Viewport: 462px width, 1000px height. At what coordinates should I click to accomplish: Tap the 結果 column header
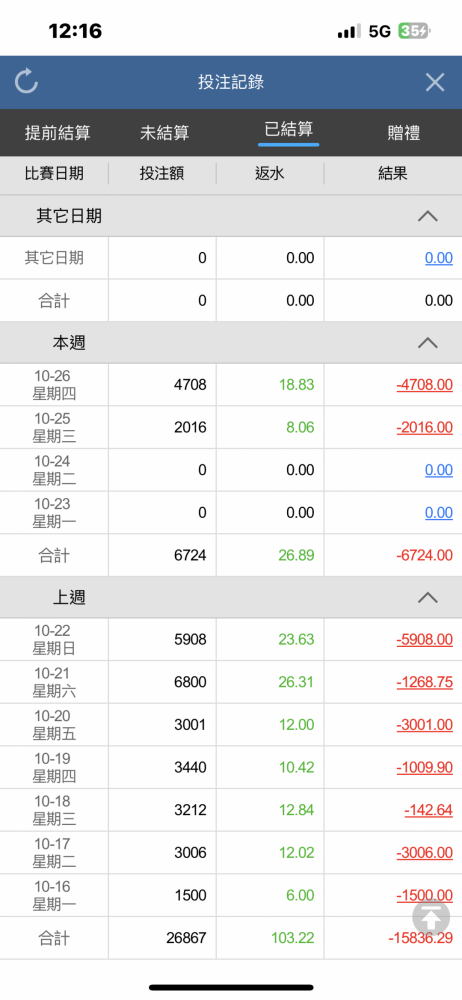[x=392, y=173]
